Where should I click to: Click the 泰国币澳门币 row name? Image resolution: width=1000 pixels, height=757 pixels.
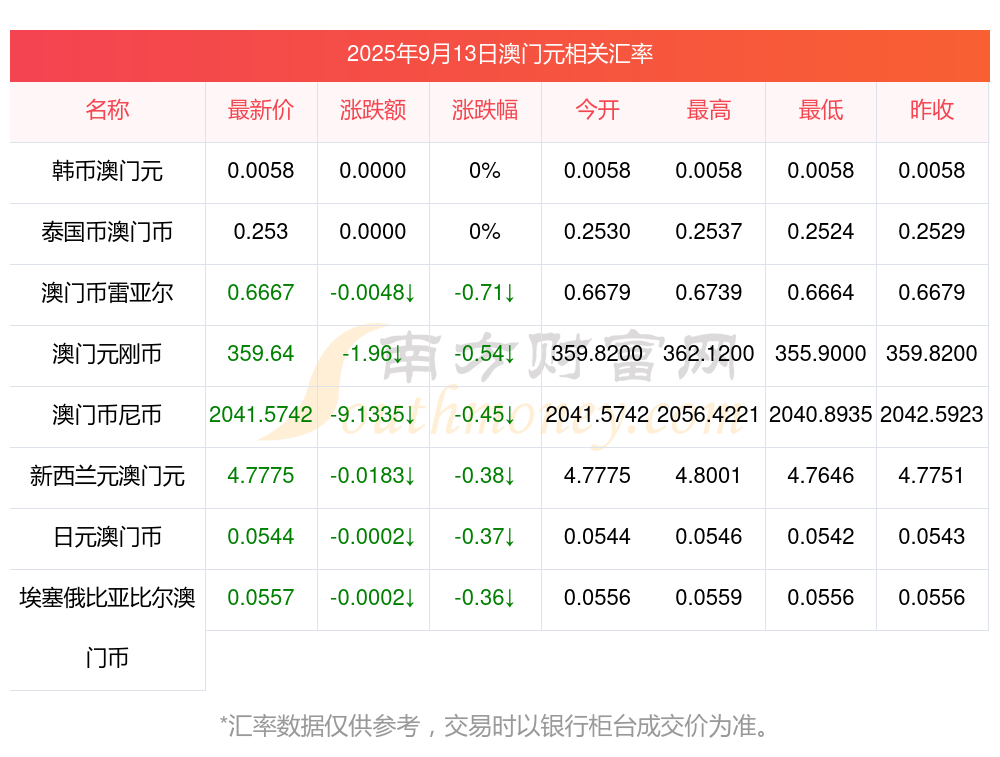(x=107, y=232)
